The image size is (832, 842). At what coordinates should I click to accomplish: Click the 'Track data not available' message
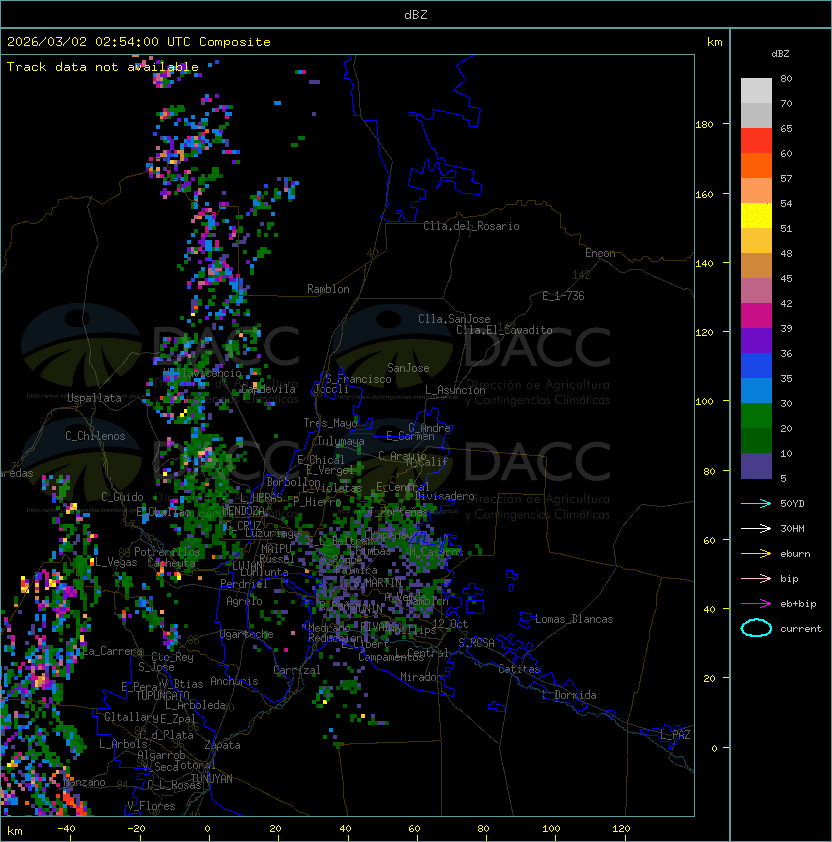click(x=103, y=67)
